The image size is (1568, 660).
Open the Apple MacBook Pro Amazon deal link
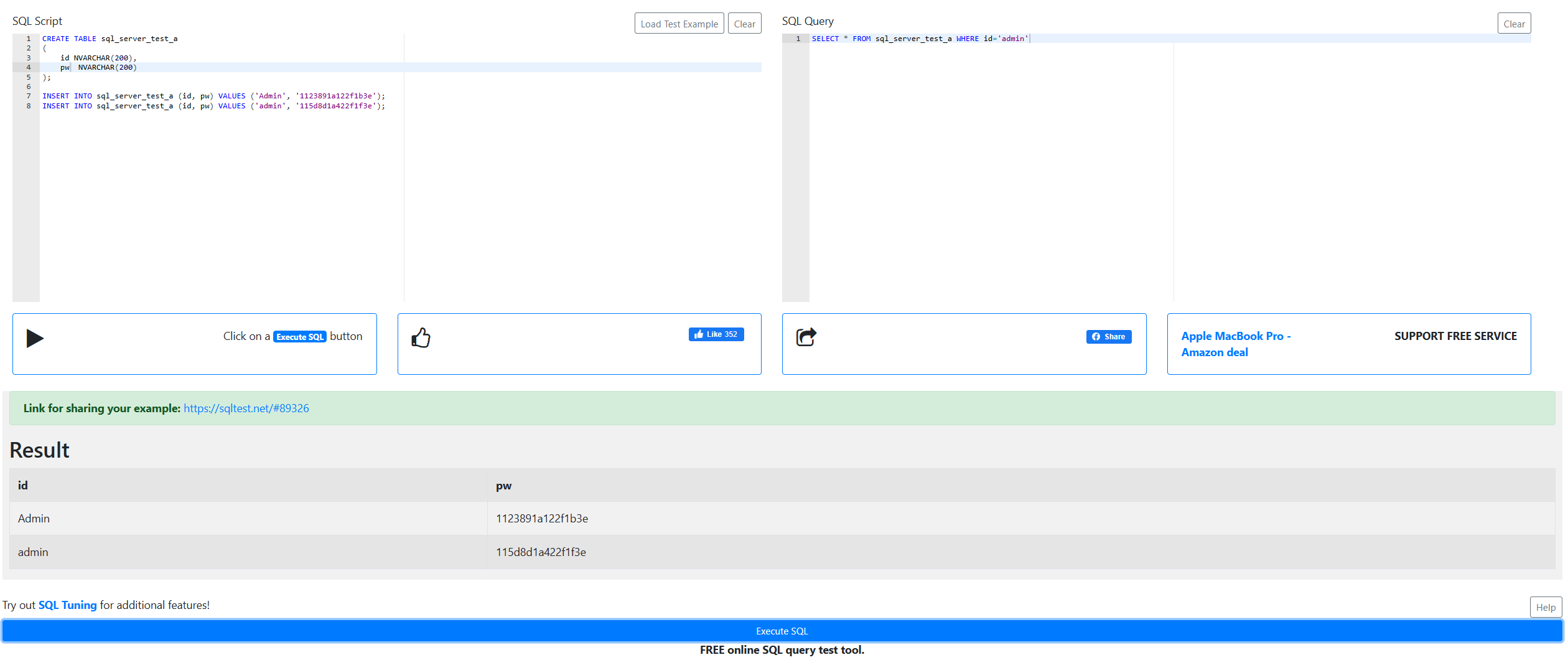(x=1235, y=344)
